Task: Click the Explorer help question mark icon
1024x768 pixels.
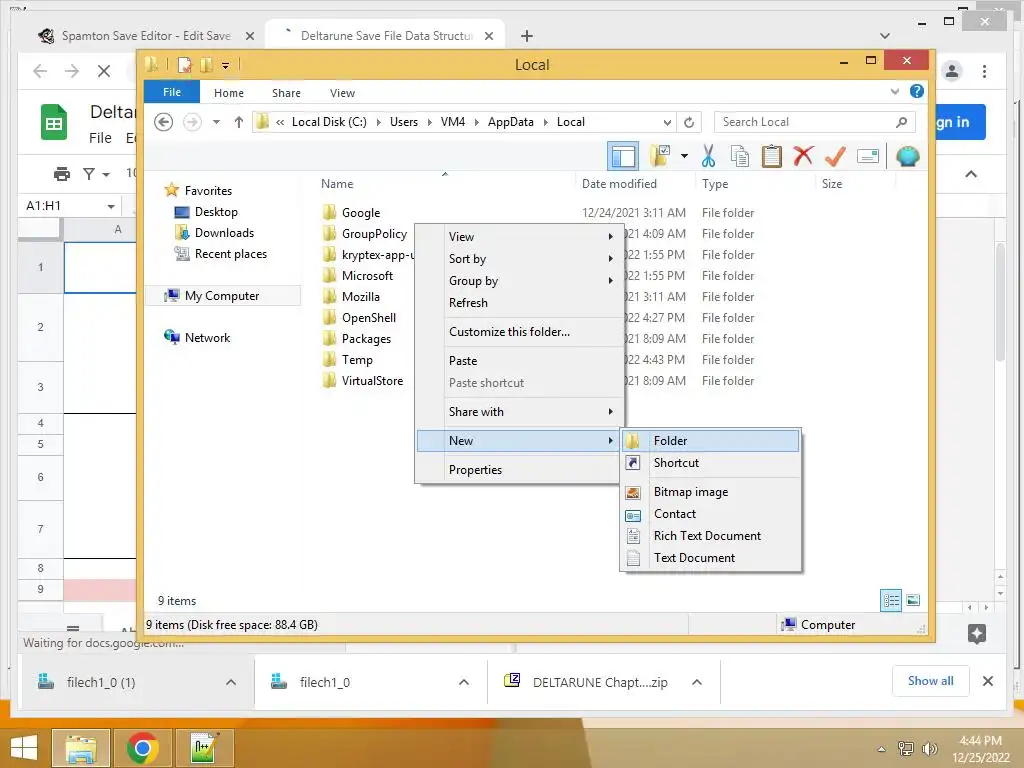Action: pyautogui.click(x=917, y=91)
